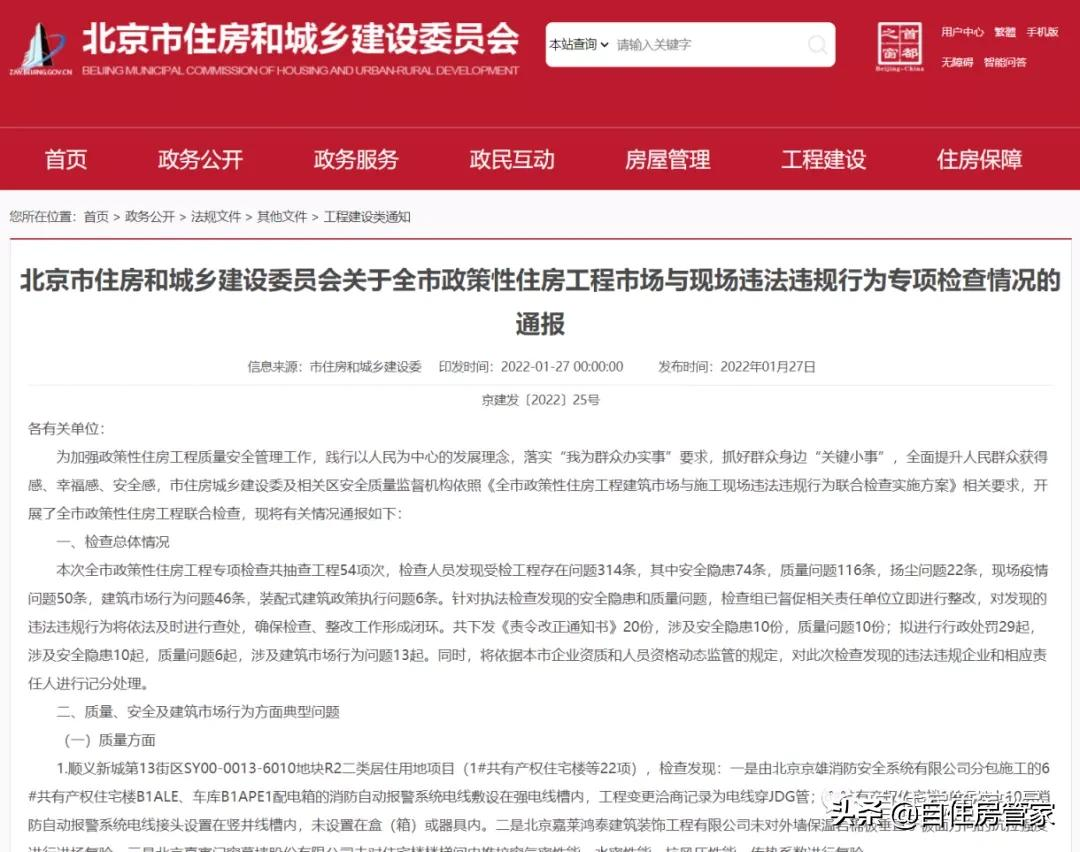Click the 印发时间 2022-01-27 00:00:00 text
Screen dimensions: 1080x852
tap(531, 366)
